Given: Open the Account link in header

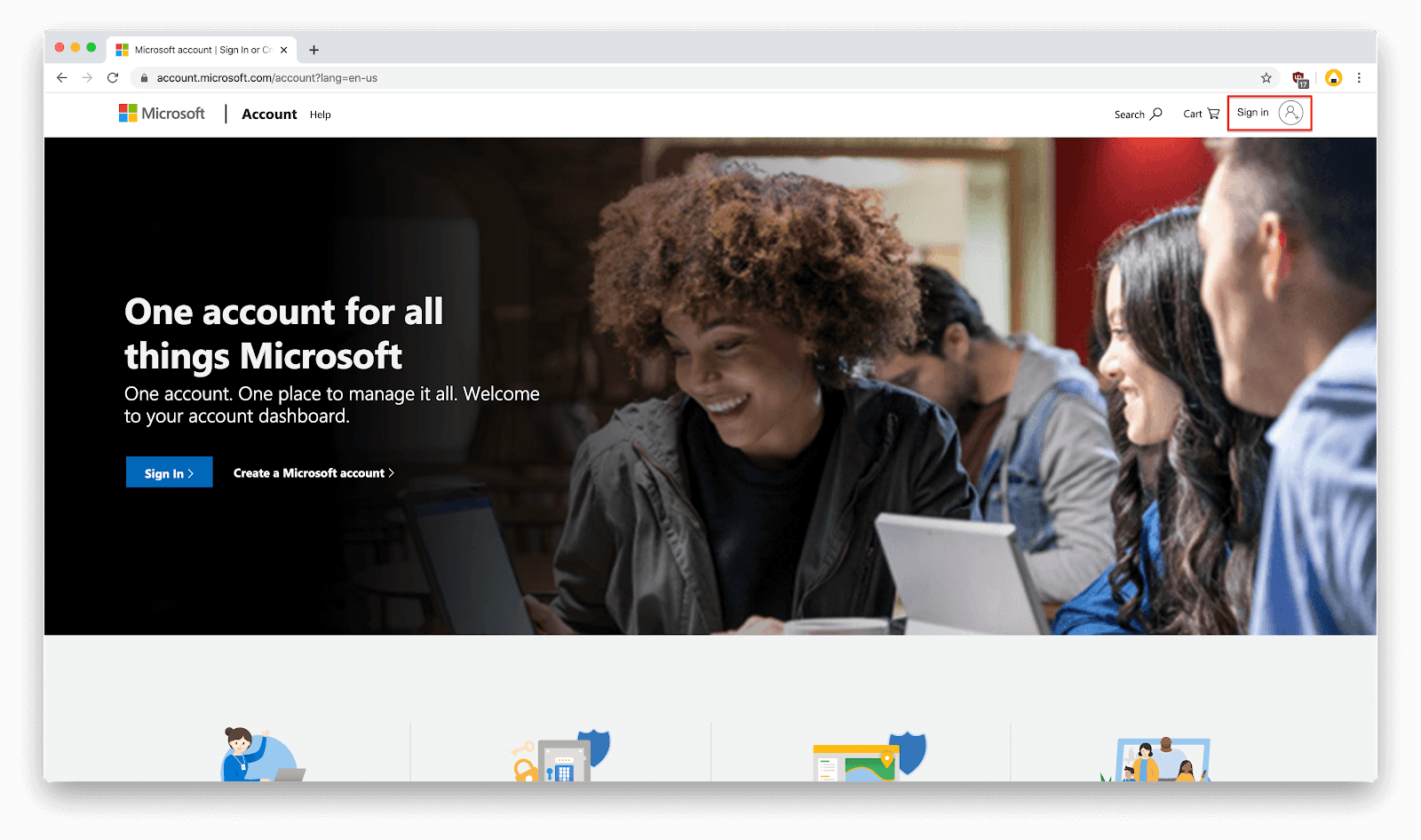Looking at the screenshot, I should coord(269,115).
